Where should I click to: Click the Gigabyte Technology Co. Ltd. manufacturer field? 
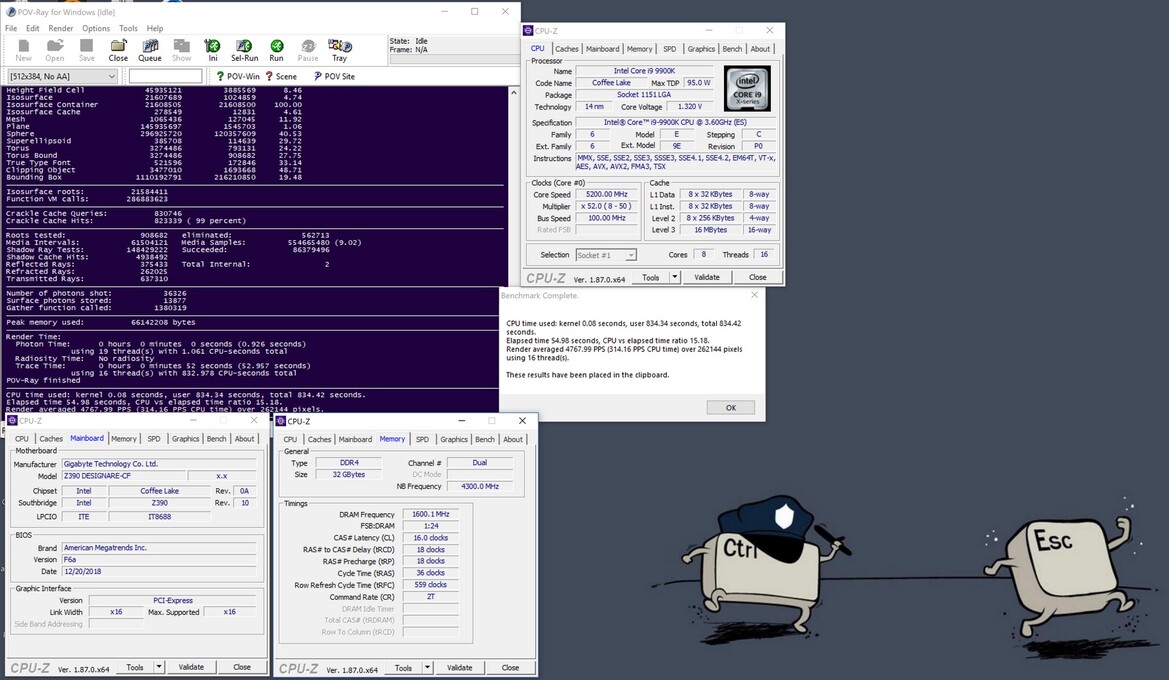coord(159,464)
